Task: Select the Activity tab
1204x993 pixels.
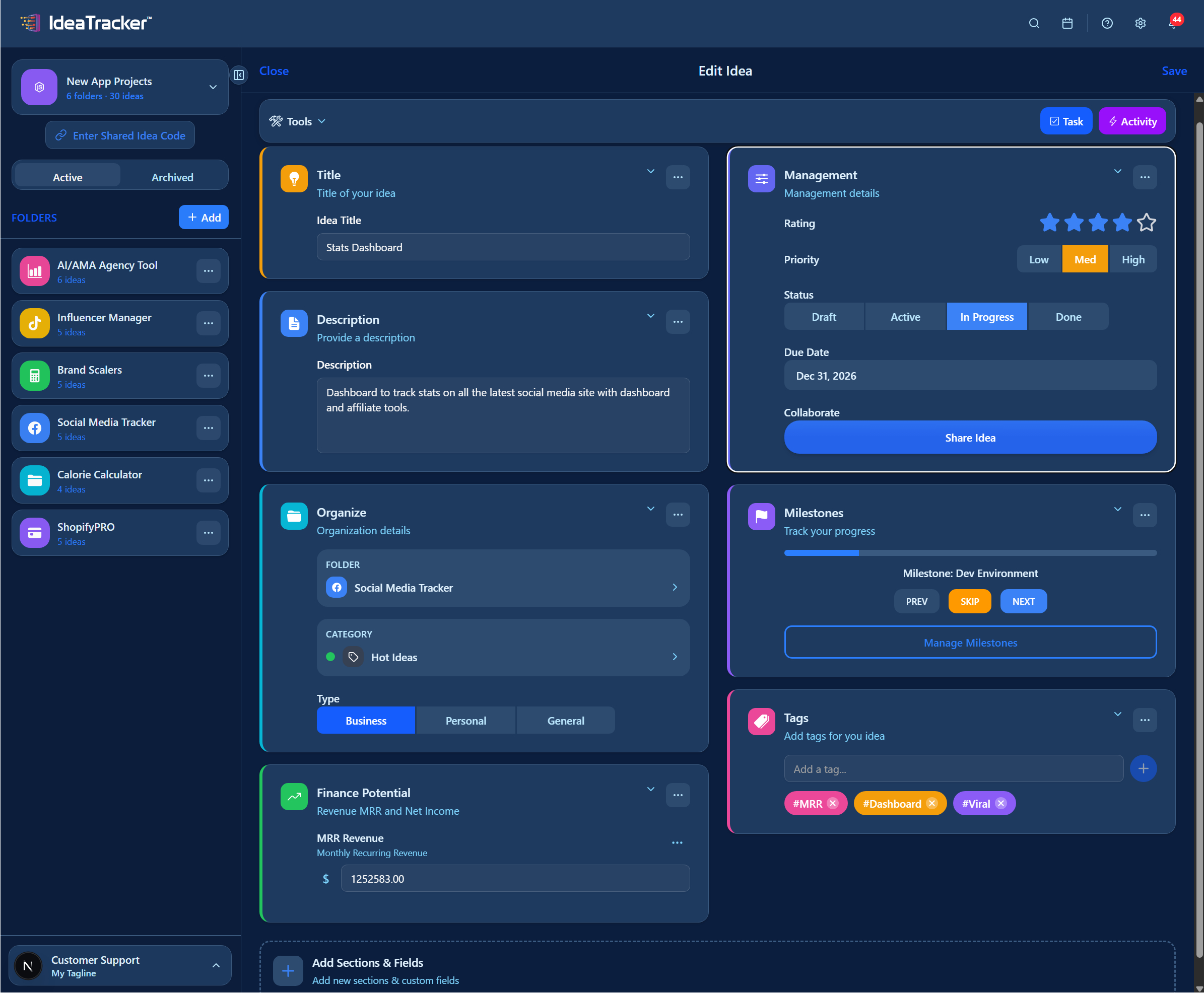Action: pos(1131,121)
